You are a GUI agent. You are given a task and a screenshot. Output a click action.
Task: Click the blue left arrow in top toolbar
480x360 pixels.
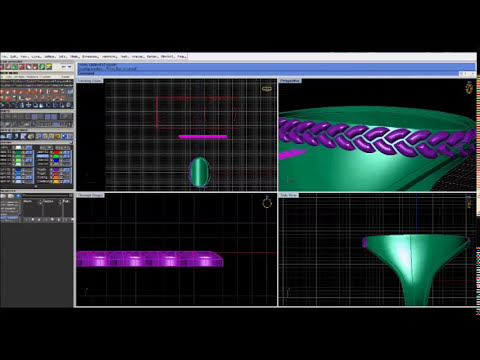pos(63,67)
